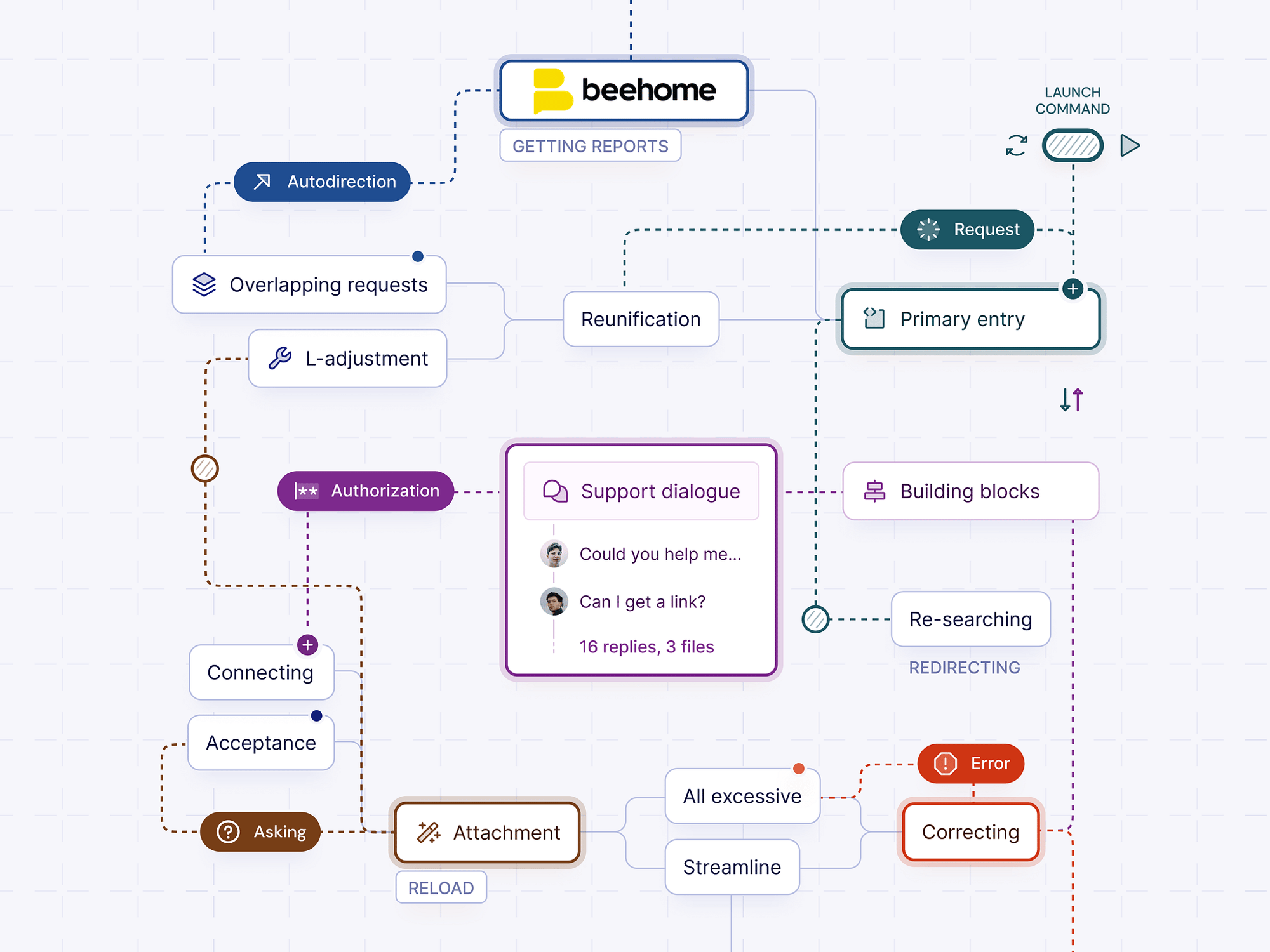Click the wrench icon in L-adjustment
The height and width of the screenshot is (952, 1270).
click(x=279, y=358)
